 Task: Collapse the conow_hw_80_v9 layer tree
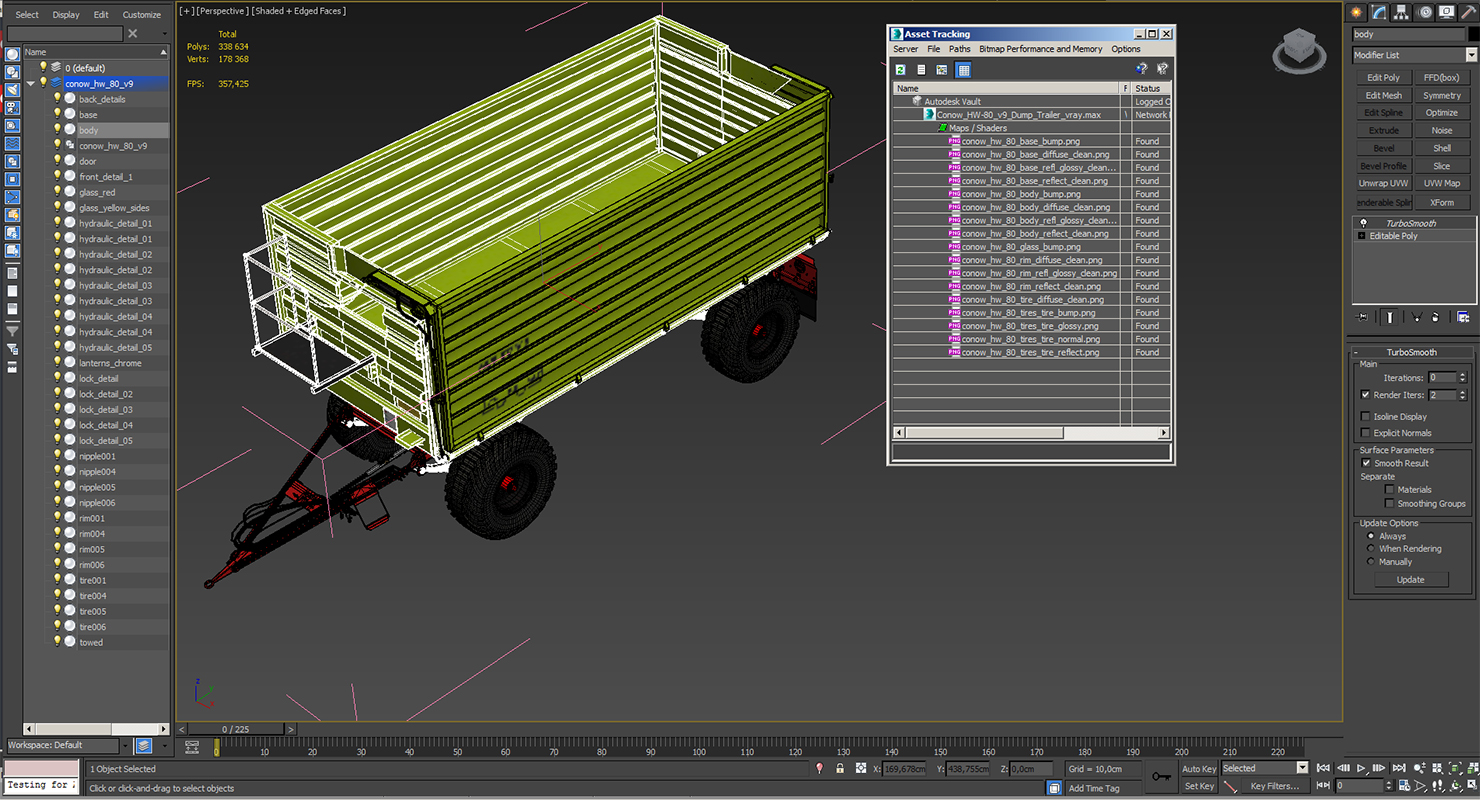point(31,84)
